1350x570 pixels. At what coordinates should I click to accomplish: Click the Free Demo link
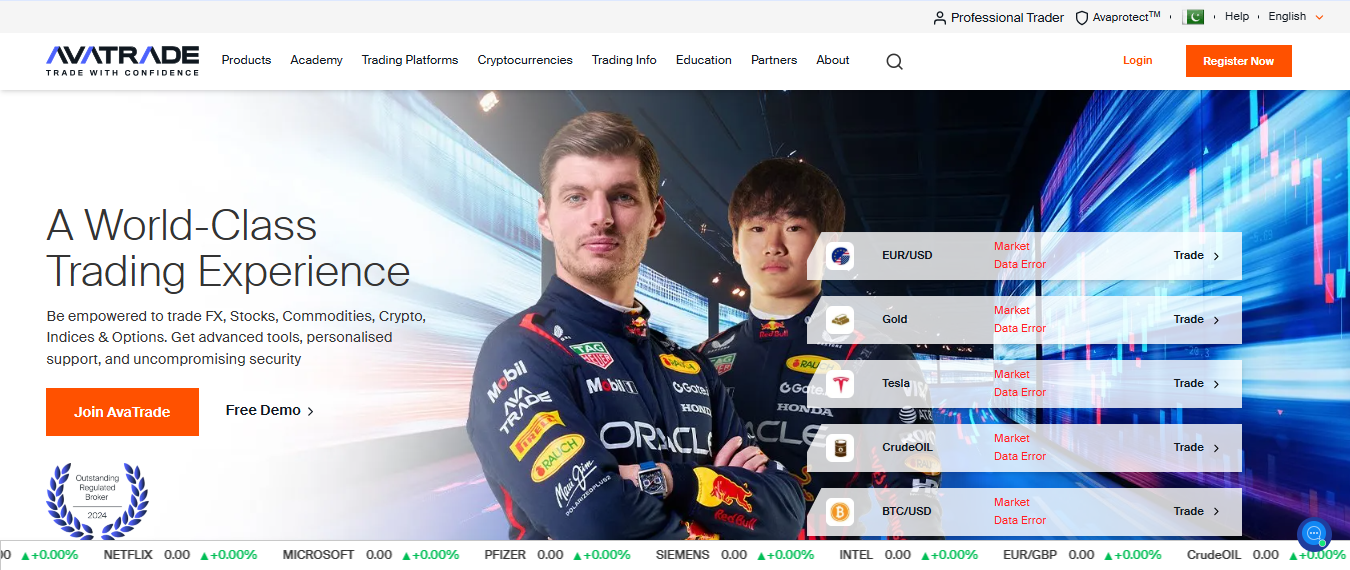[263, 410]
